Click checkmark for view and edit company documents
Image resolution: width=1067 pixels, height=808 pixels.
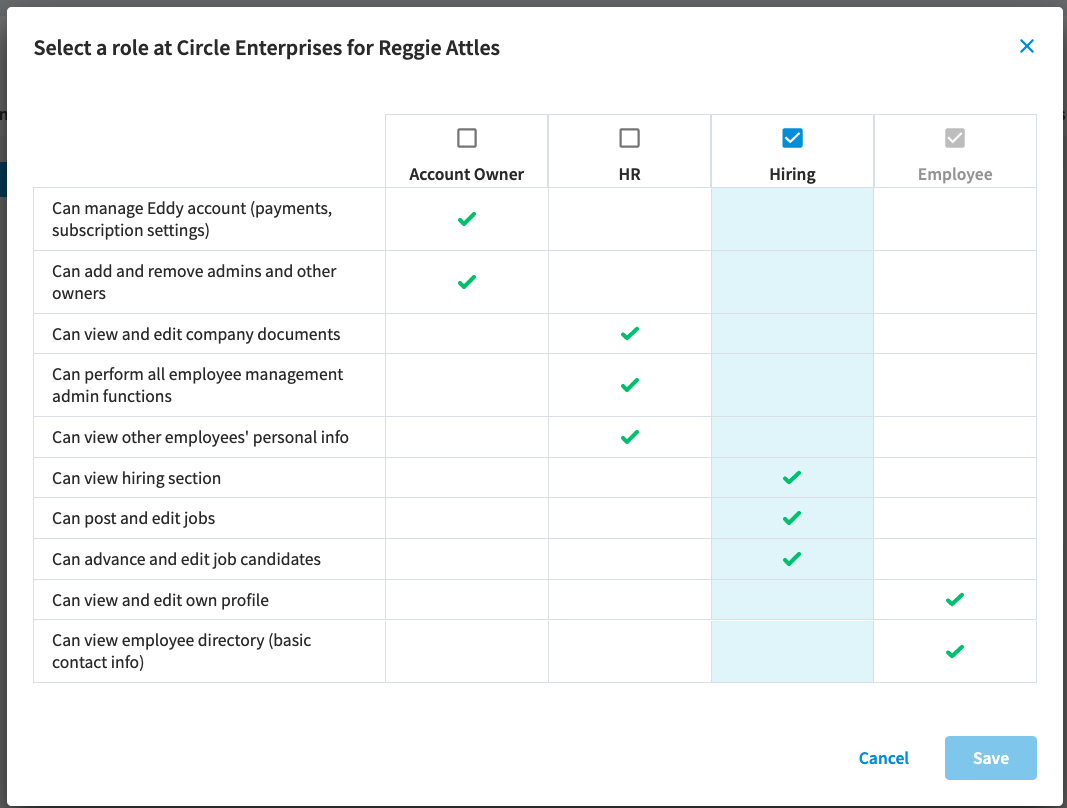pyautogui.click(x=629, y=334)
